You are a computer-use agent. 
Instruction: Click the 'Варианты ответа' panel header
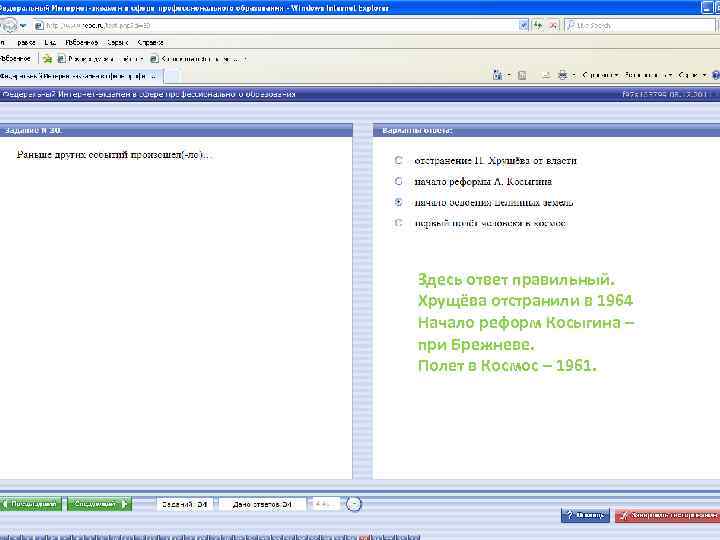coord(546,130)
